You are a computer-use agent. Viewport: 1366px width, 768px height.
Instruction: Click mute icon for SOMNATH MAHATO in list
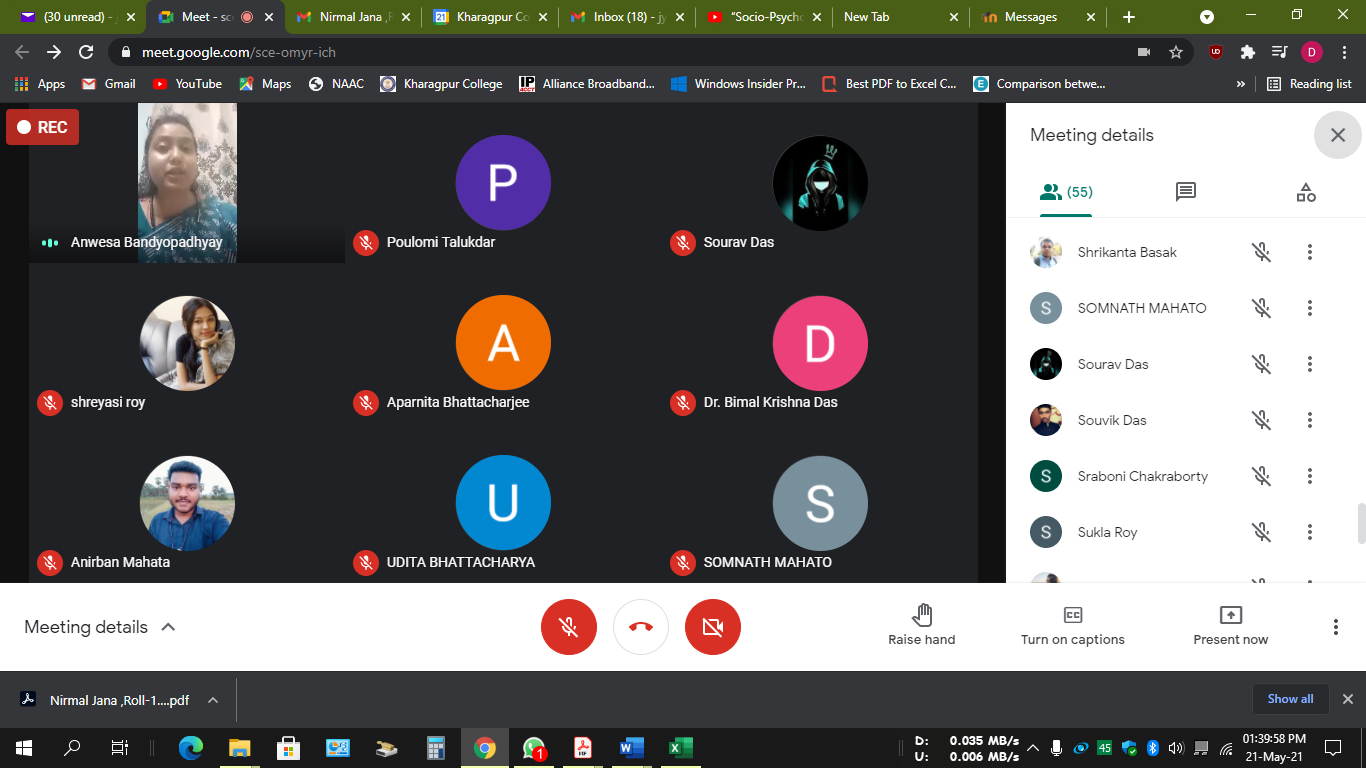[x=1262, y=308]
